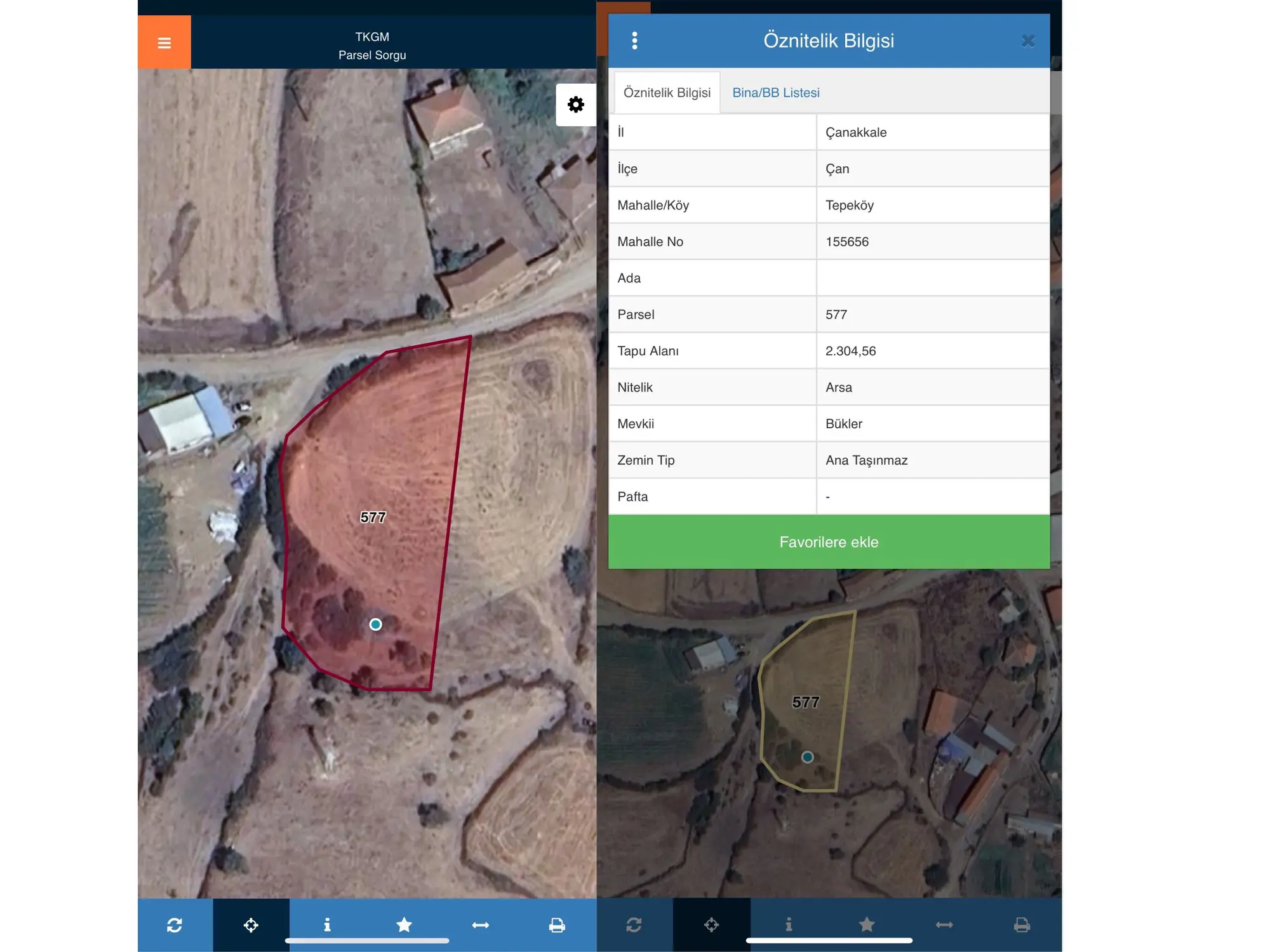Tap the Tepeköy value cell
1270x952 pixels.
pos(933,205)
